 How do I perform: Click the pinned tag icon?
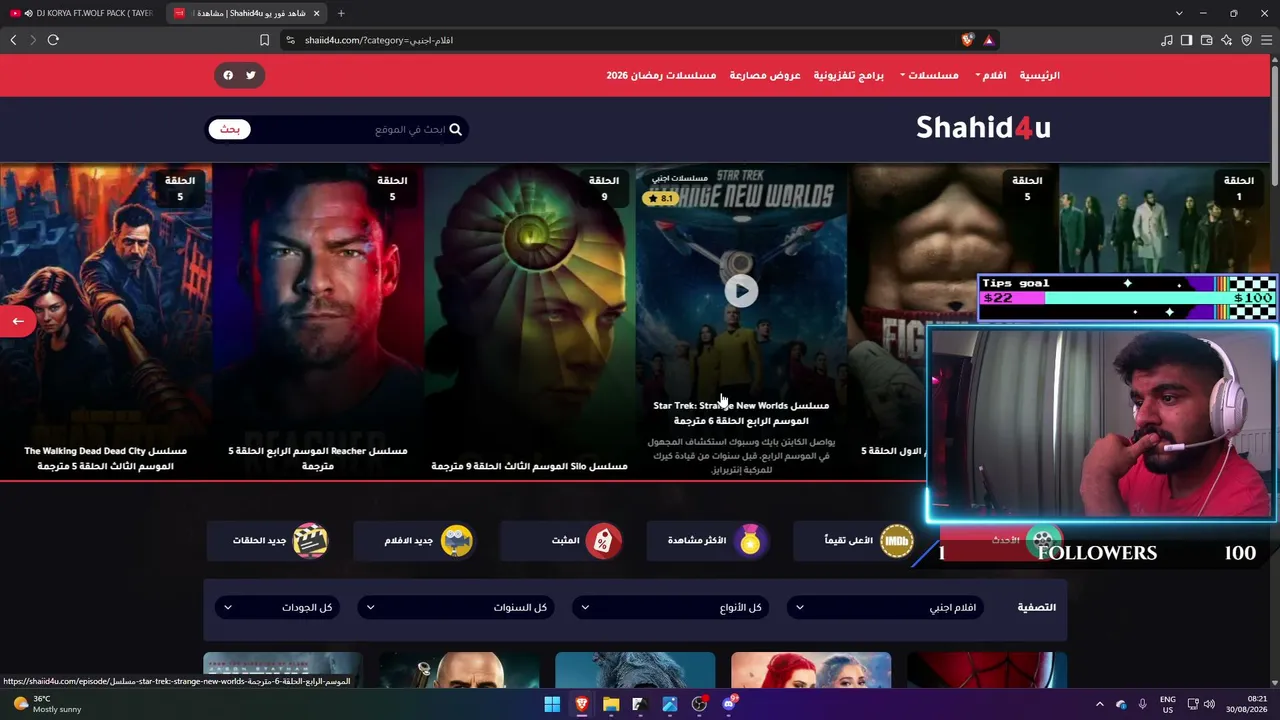point(603,541)
